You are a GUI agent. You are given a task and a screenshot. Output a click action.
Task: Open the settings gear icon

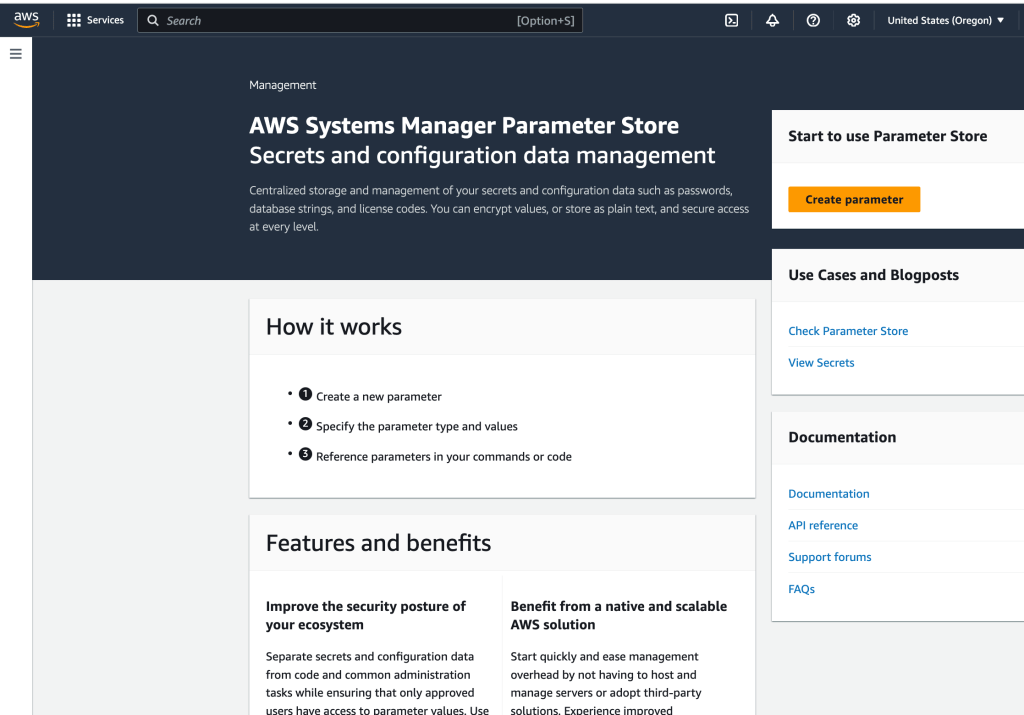(853, 20)
